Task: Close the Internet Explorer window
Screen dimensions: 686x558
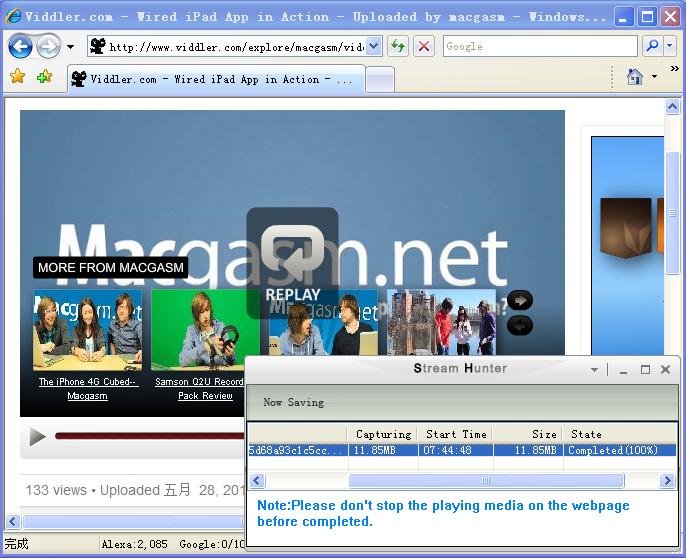Action: (670, 17)
